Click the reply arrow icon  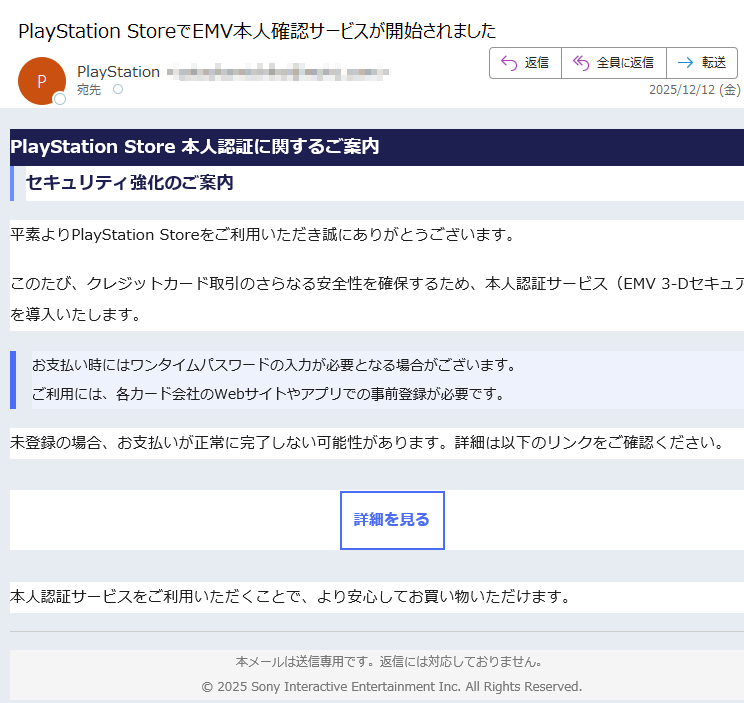[508, 62]
